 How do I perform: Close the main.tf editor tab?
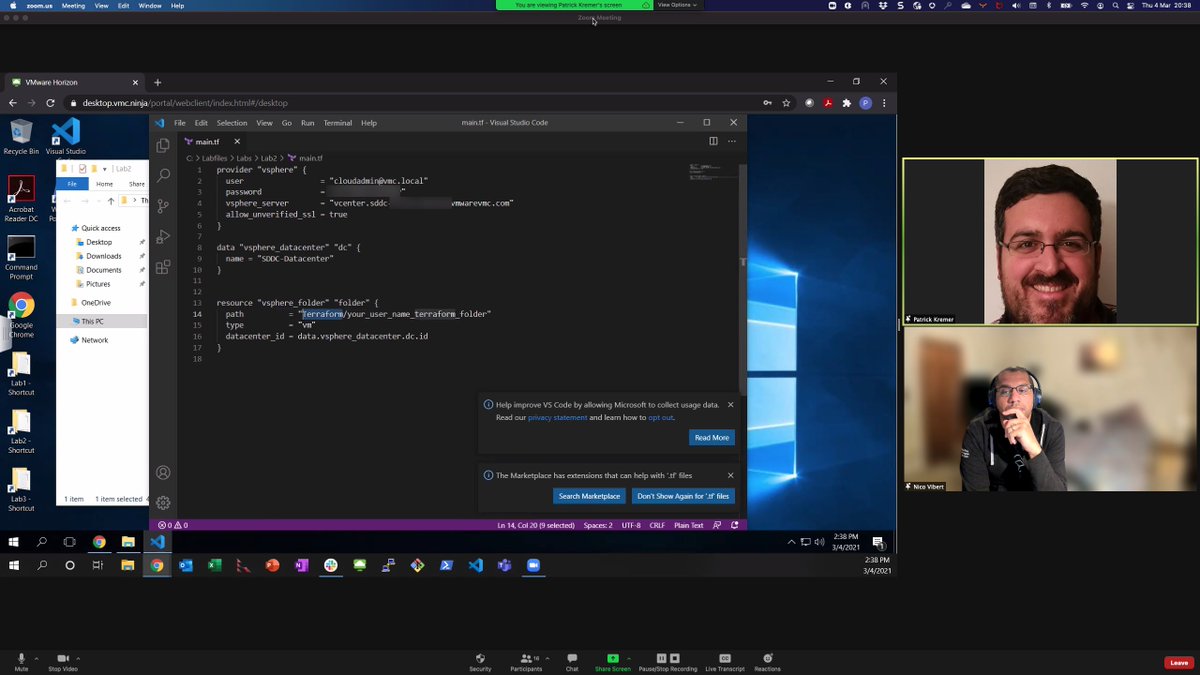237,141
